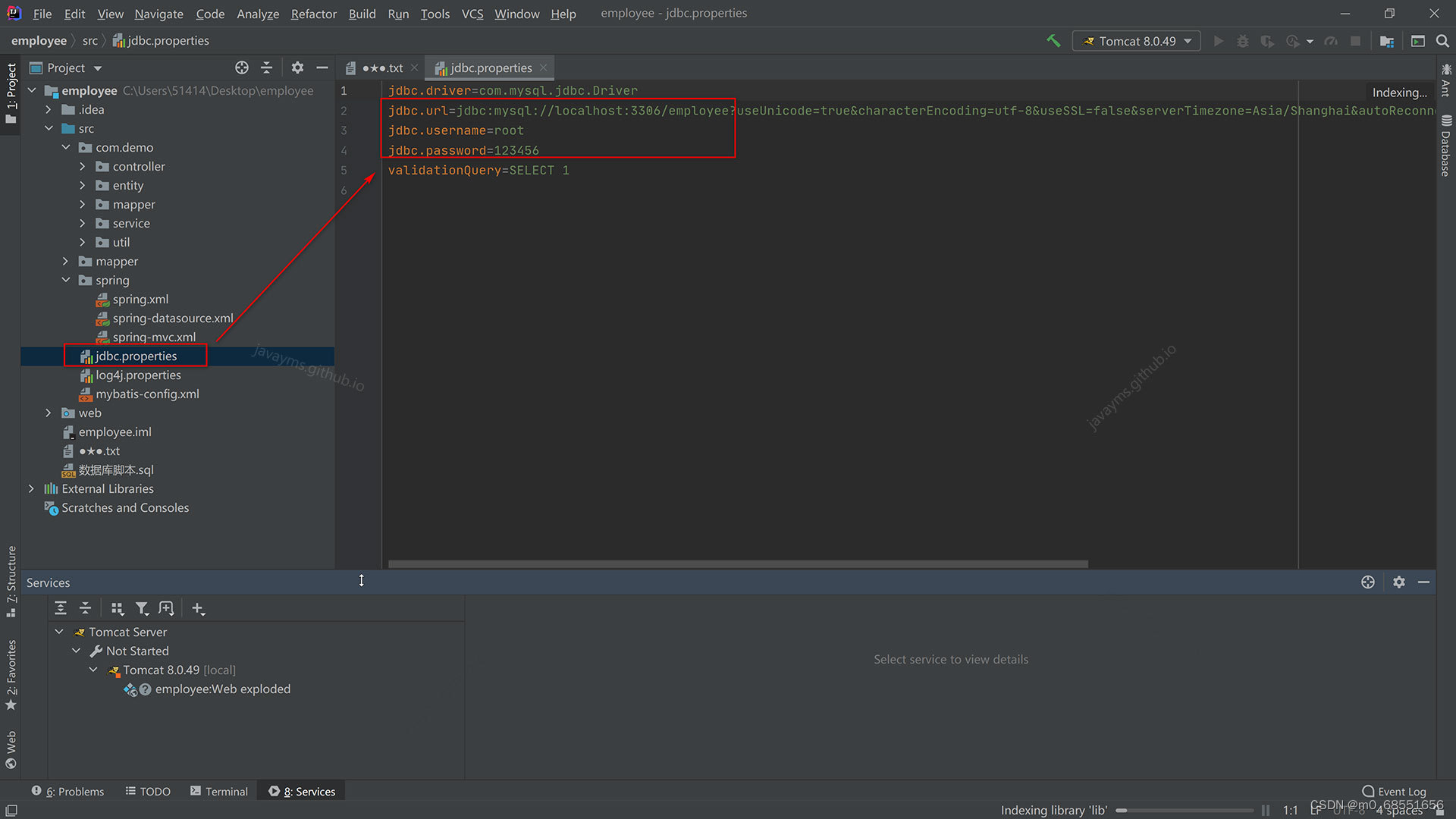Toggle the Services tool window button
Image resolution: width=1456 pixels, height=819 pixels.
[x=302, y=791]
